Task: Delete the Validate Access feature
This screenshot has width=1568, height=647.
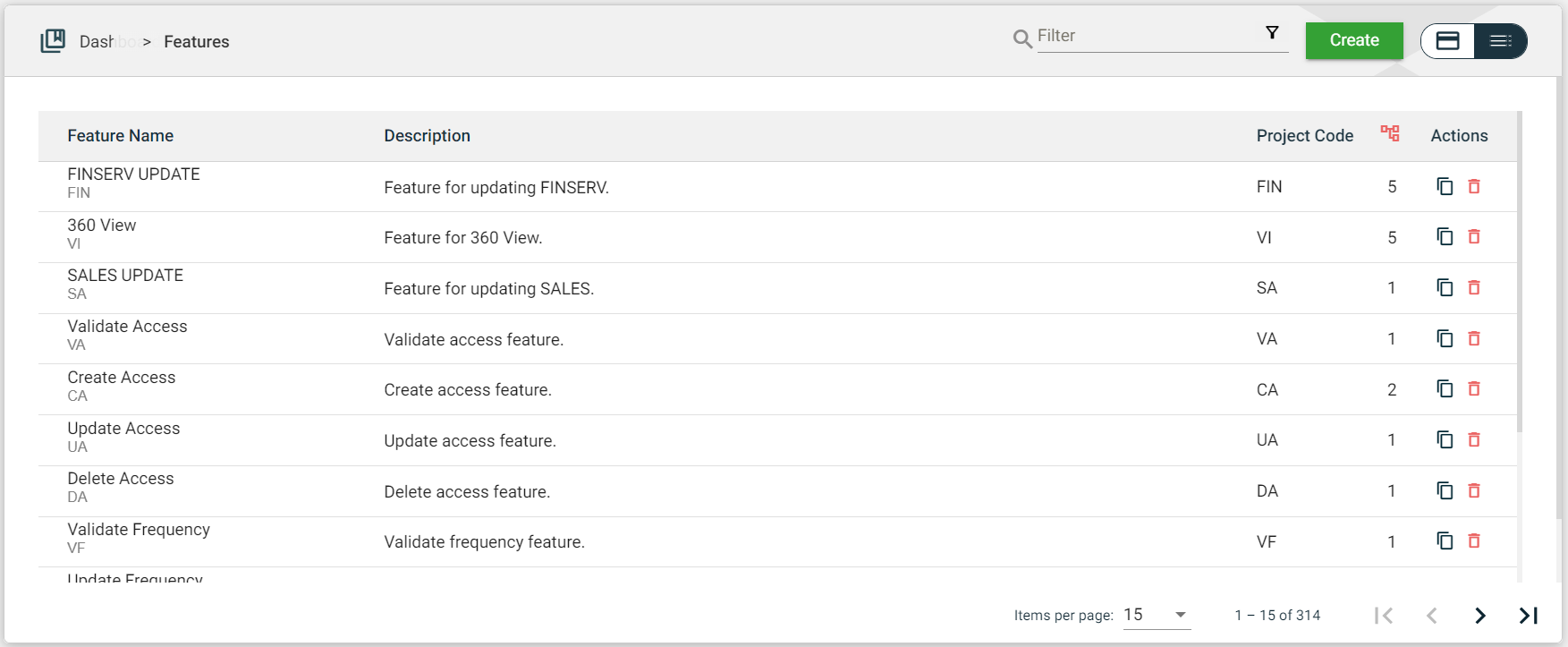Action: point(1474,338)
